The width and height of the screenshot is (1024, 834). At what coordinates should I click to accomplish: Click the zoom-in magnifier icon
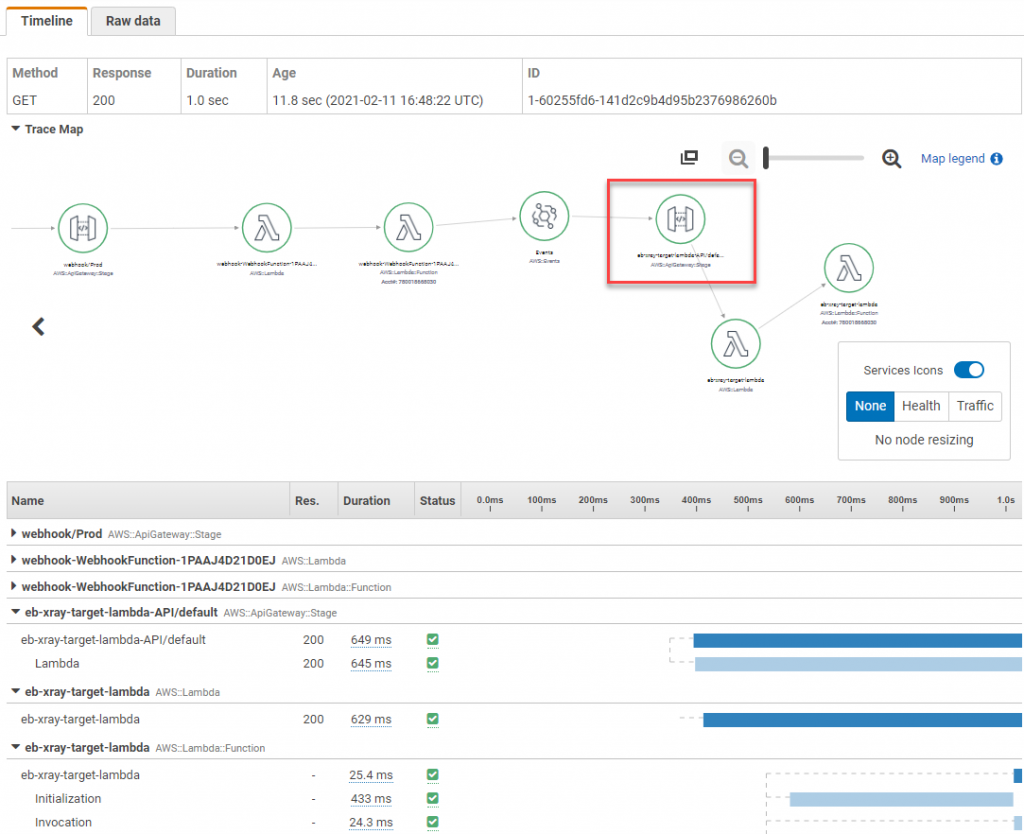(x=891, y=158)
